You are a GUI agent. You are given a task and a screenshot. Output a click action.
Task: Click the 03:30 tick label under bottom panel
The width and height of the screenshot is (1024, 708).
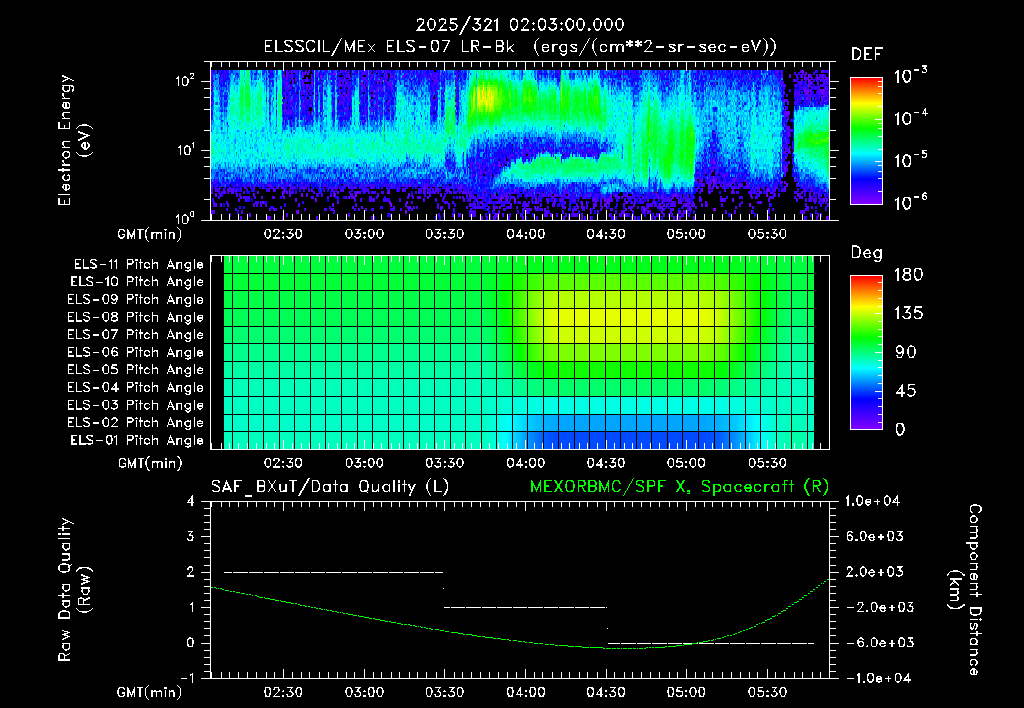[445, 692]
